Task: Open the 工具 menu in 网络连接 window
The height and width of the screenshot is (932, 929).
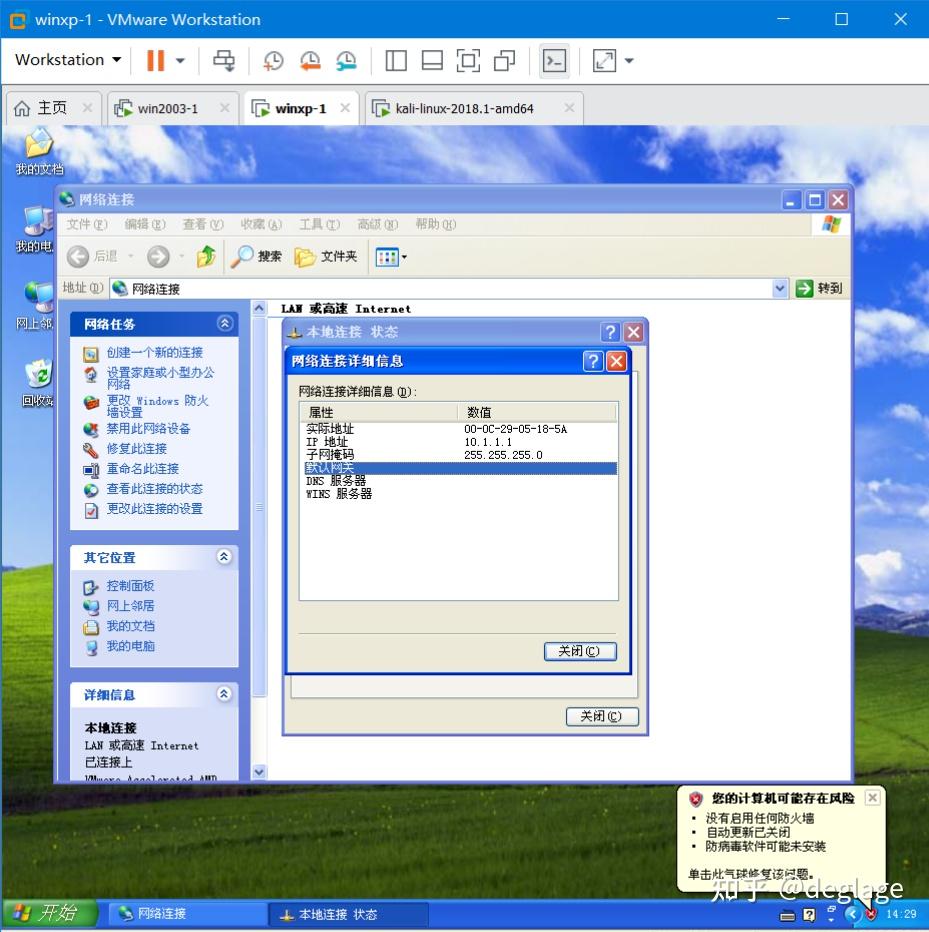Action: (x=319, y=224)
